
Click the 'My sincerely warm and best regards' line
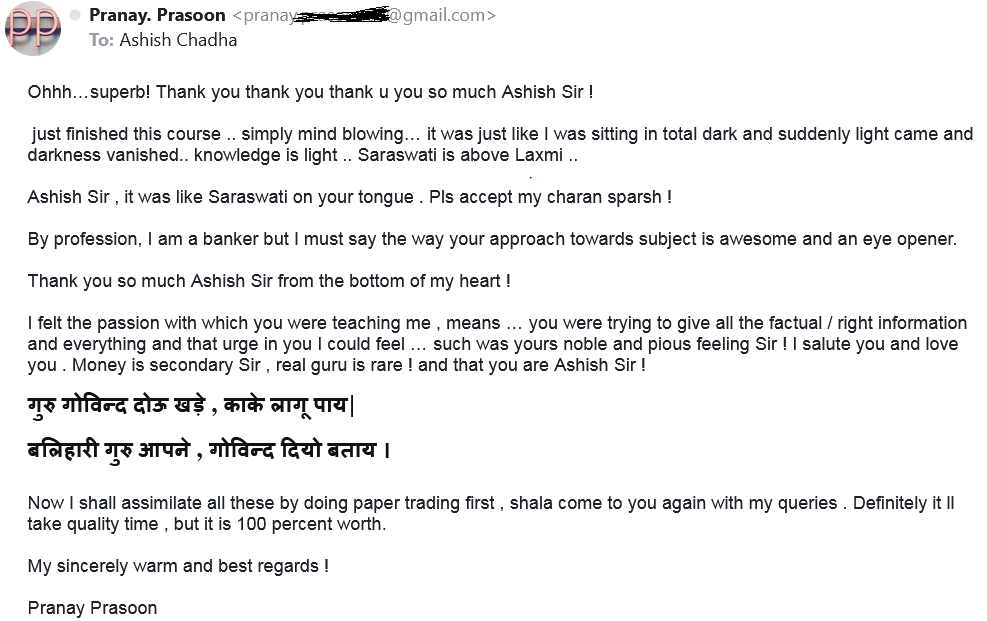tap(178, 566)
